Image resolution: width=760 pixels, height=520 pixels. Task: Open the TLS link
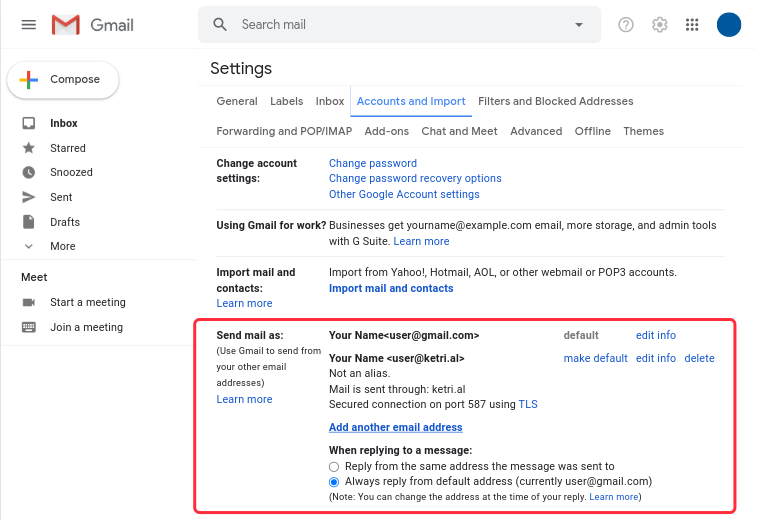point(528,404)
